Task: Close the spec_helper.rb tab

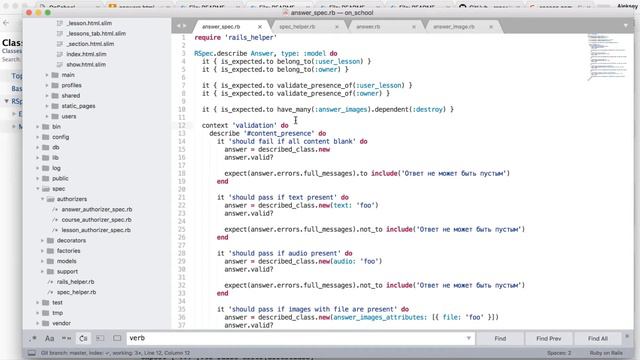Action: pos(337,27)
